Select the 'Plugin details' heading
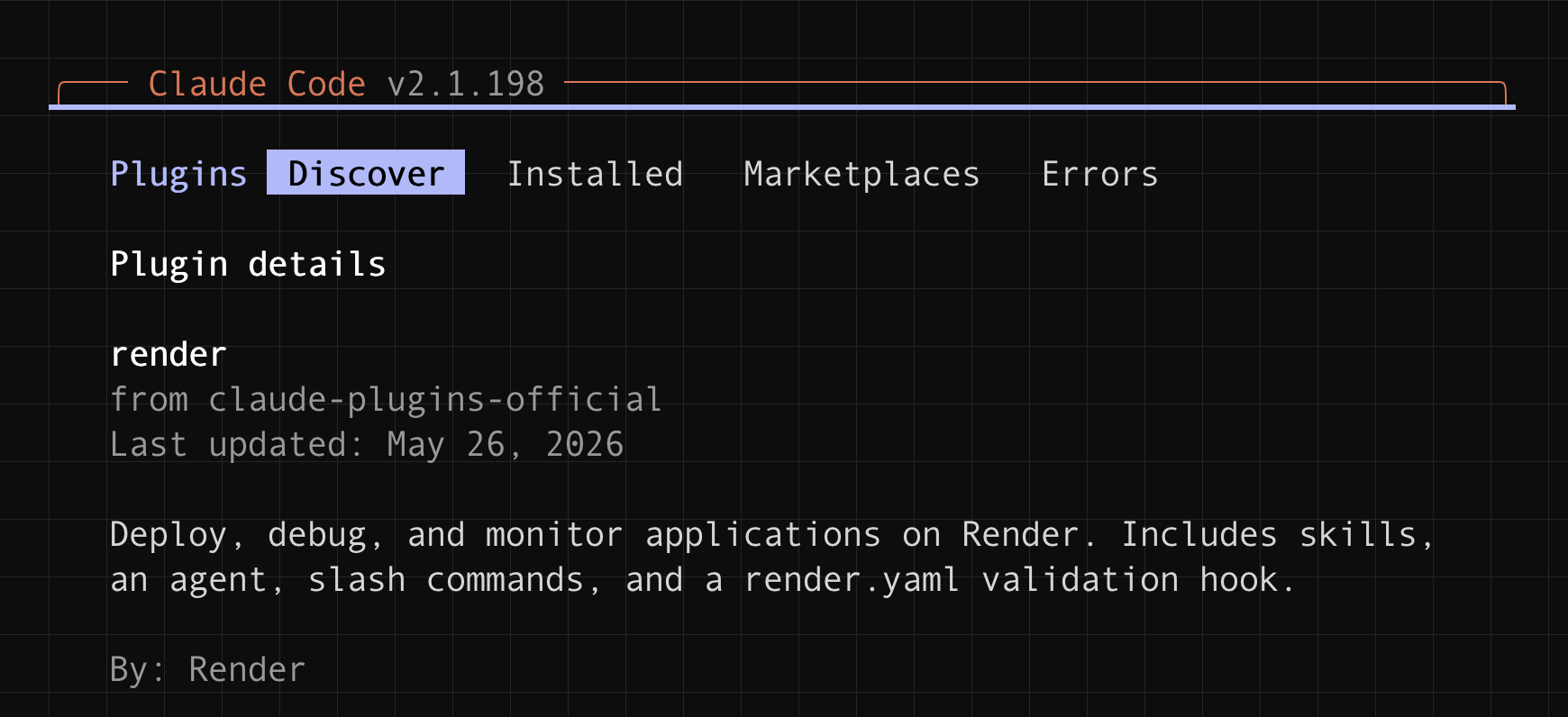The height and width of the screenshot is (717, 1568). click(248, 264)
